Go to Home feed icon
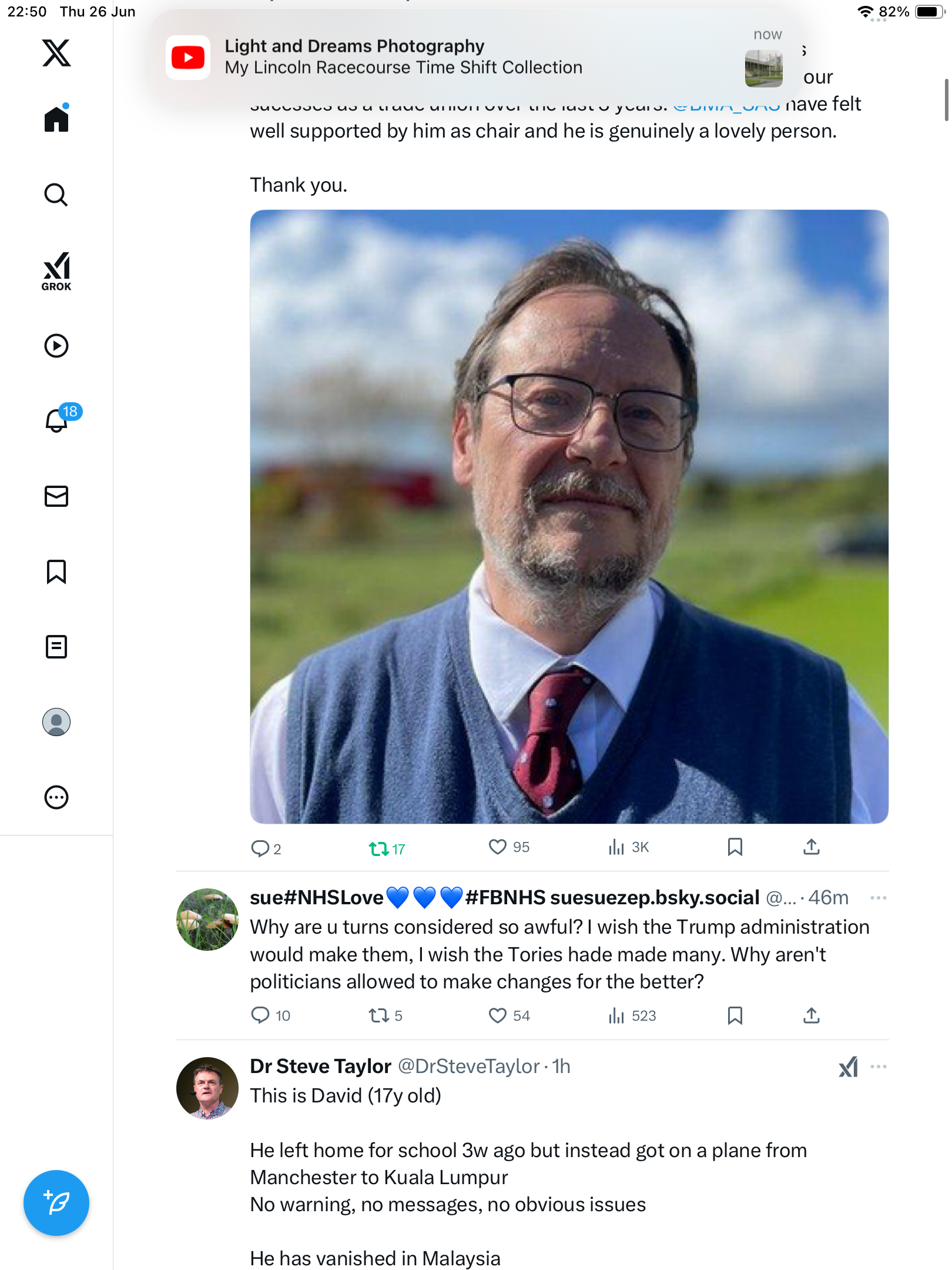The image size is (952, 1270). 56,119
